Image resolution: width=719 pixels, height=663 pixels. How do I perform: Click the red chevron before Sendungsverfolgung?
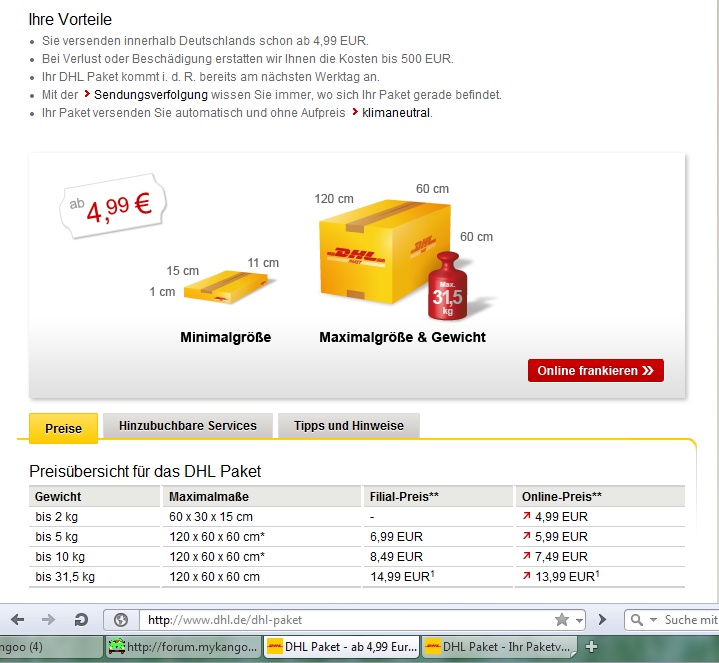coord(87,94)
